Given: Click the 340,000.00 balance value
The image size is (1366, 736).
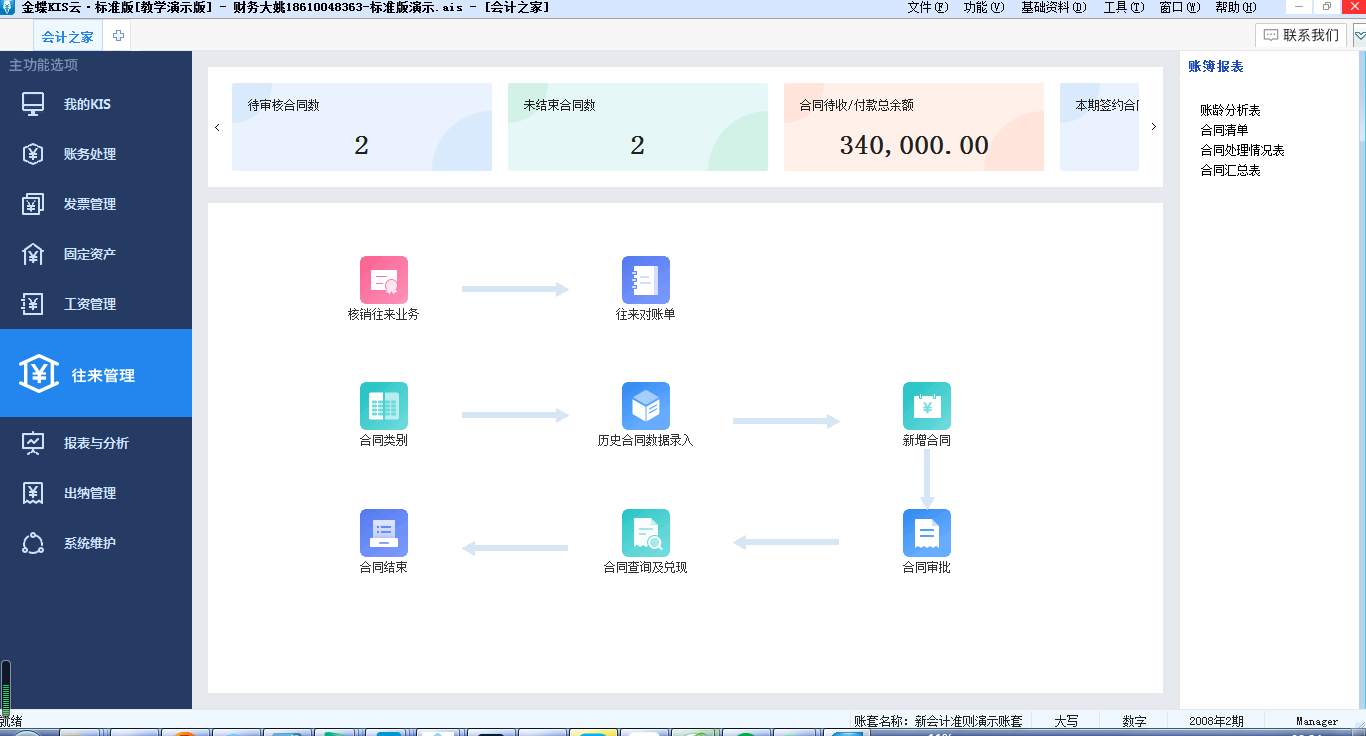Looking at the screenshot, I should coord(914,145).
